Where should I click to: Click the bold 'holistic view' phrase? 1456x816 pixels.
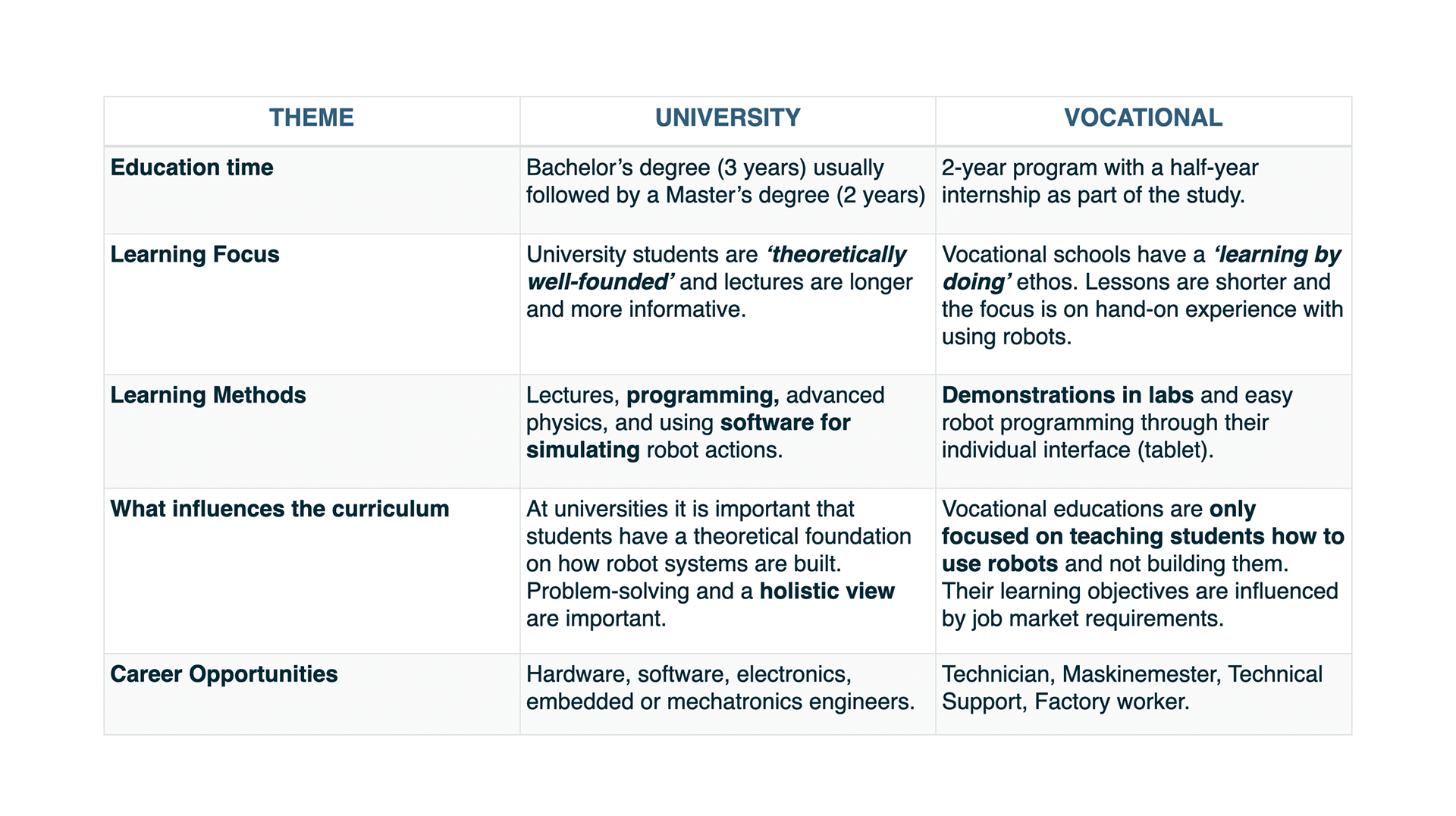pos(827,592)
